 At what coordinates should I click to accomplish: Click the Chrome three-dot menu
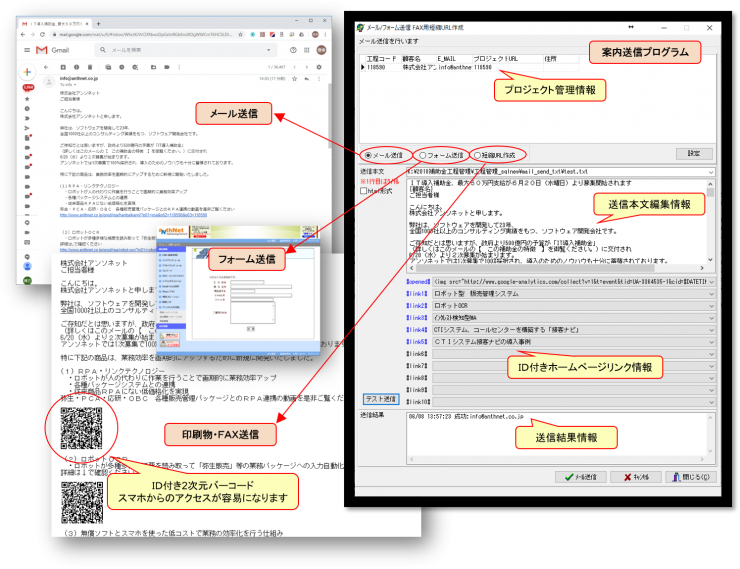(325, 34)
